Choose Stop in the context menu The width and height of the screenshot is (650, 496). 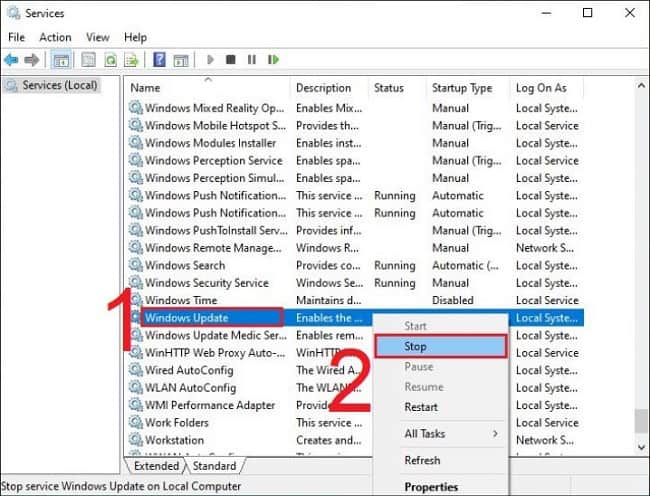tap(440, 346)
